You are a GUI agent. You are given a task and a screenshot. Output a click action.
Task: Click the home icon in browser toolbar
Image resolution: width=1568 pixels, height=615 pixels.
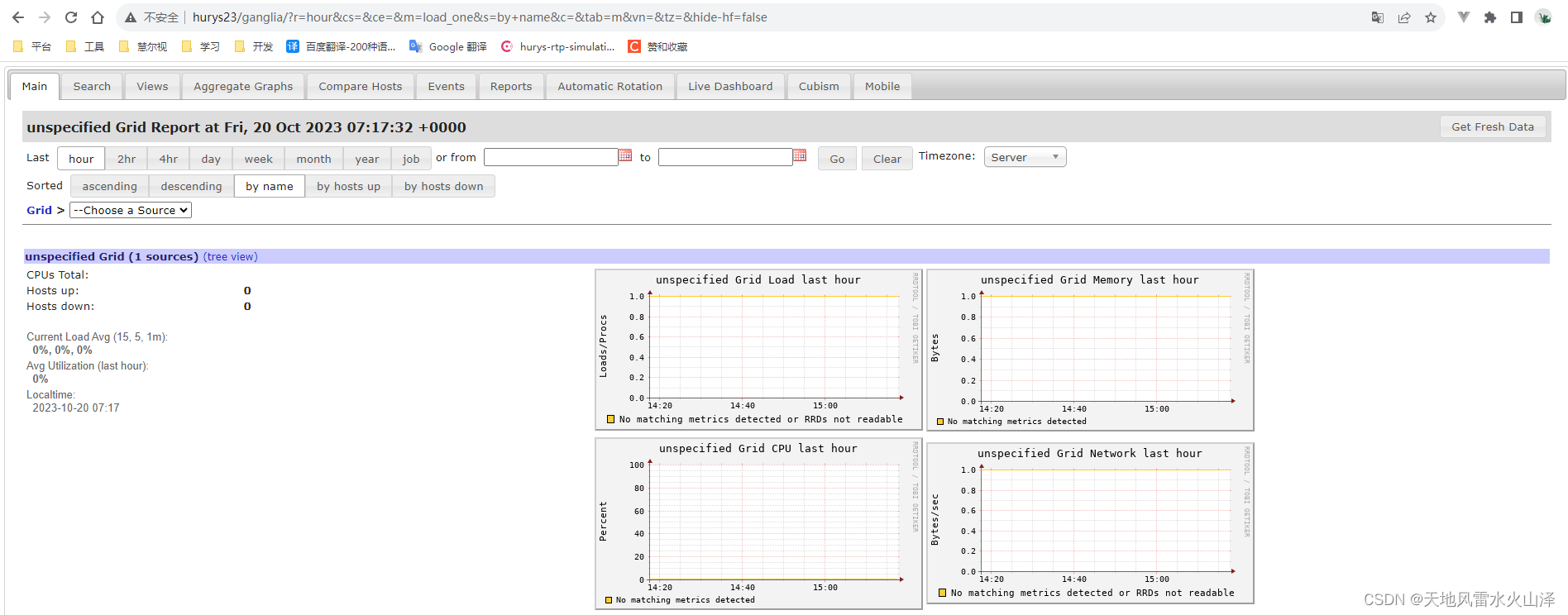click(x=98, y=17)
